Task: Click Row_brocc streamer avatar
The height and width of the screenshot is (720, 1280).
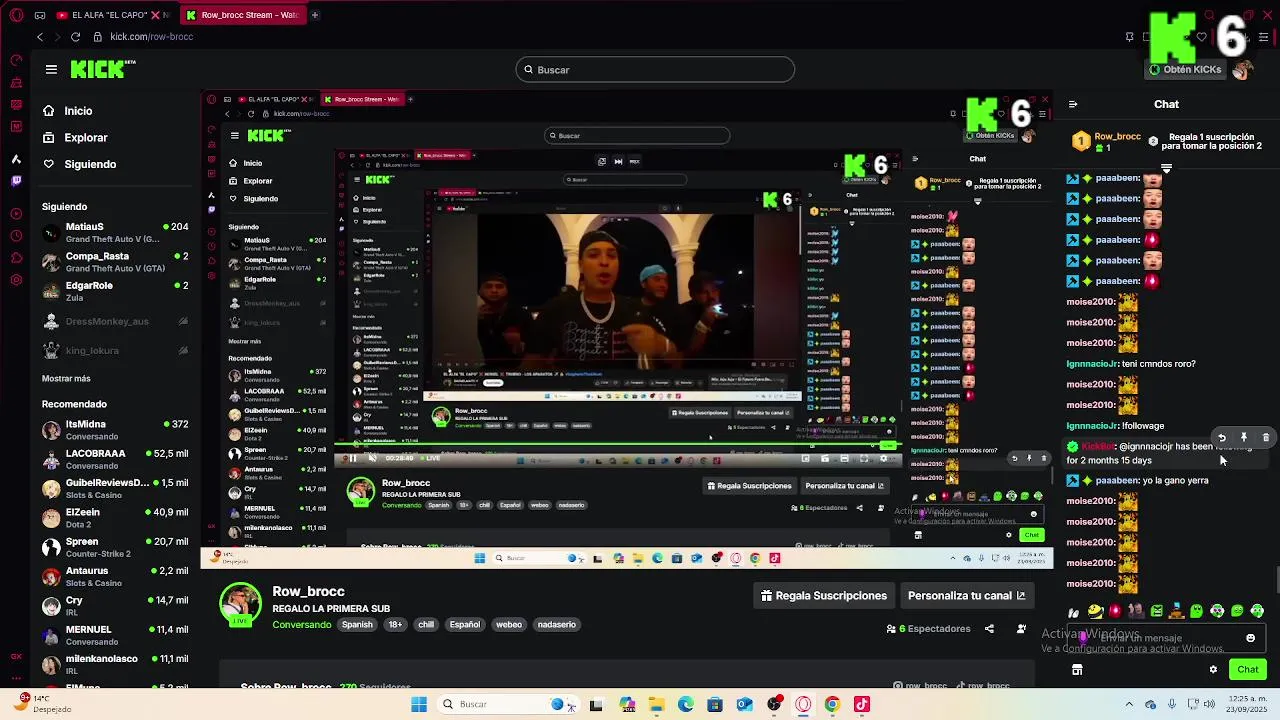Action: click(x=240, y=604)
